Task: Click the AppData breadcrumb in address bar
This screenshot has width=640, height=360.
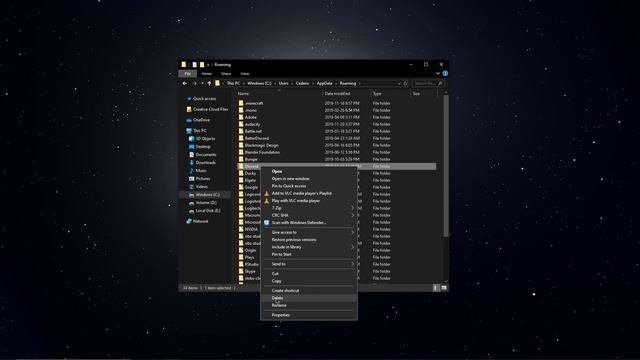Action: (x=324, y=83)
